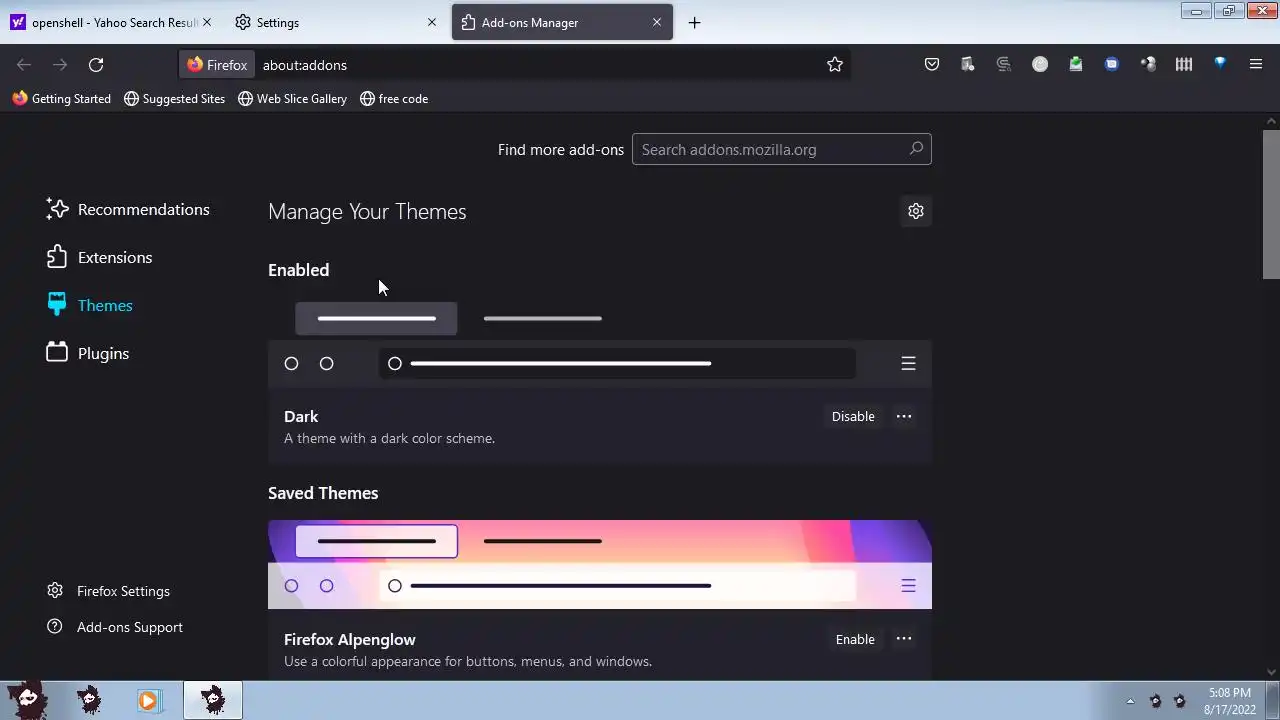The height and width of the screenshot is (720, 1280).
Task: Open more options for Dark theme
Action: pos(904,416)
